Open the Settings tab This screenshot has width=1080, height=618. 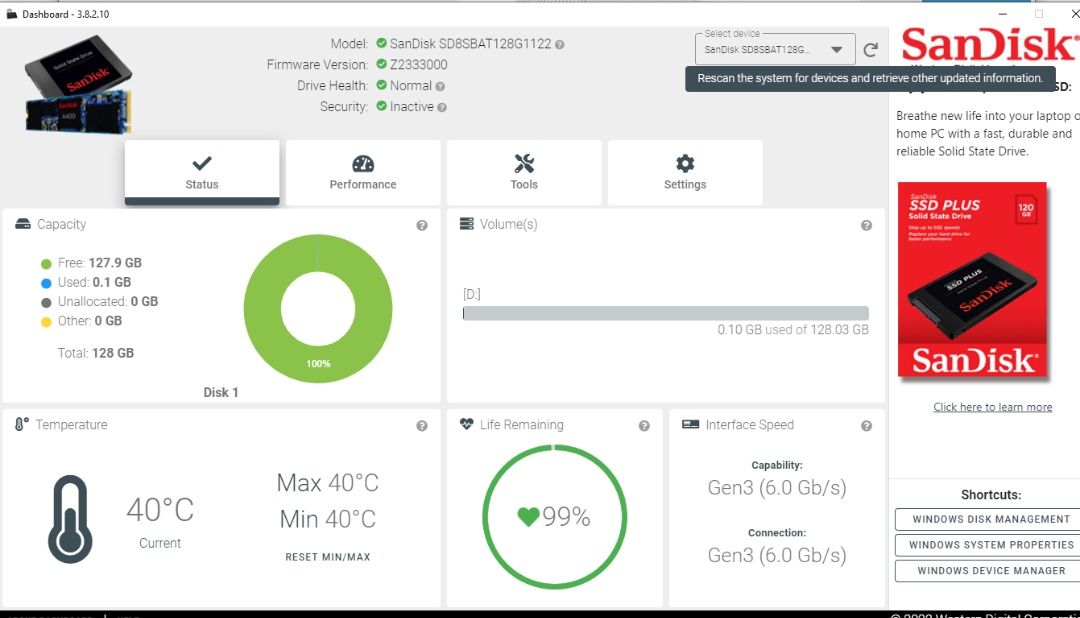click(685, 172)
